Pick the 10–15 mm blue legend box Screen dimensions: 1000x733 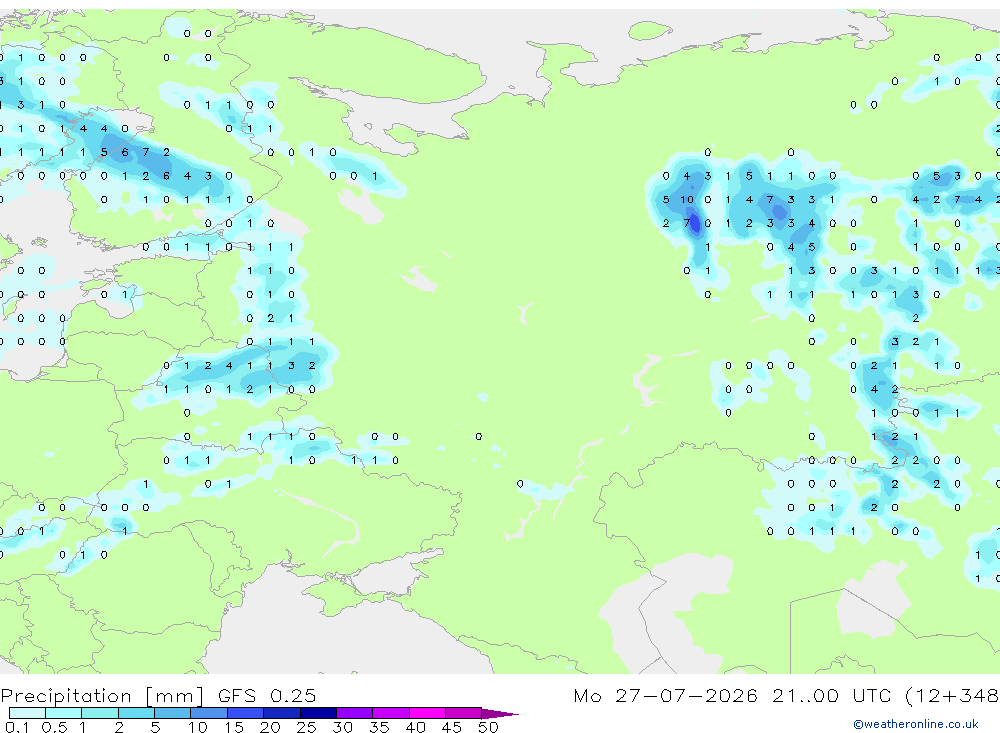[209, 713]
